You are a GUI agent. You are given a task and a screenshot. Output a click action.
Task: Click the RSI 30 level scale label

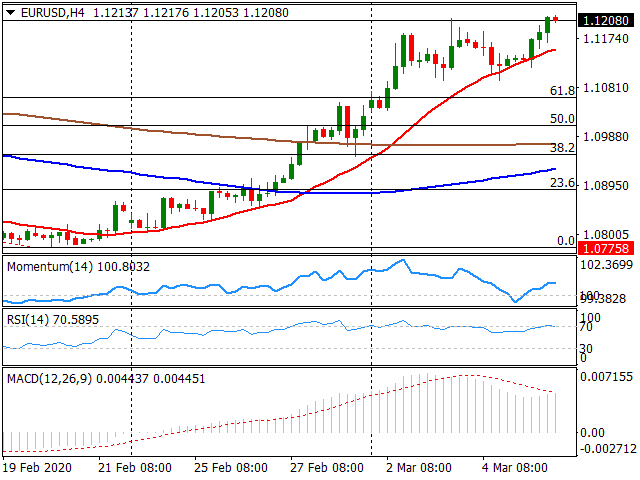pos(586,349)
